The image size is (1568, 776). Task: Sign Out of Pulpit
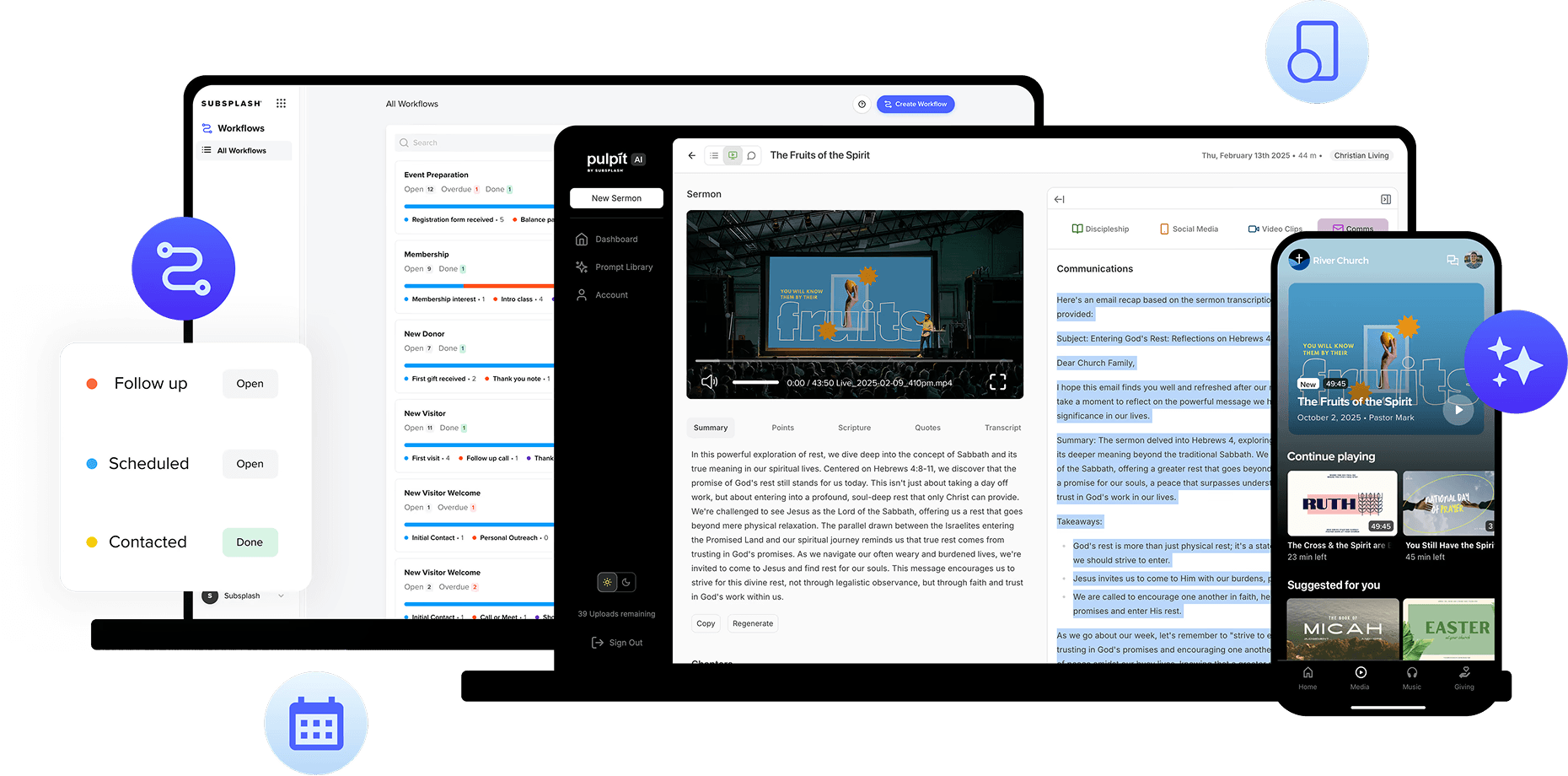(x=617, y=643)
